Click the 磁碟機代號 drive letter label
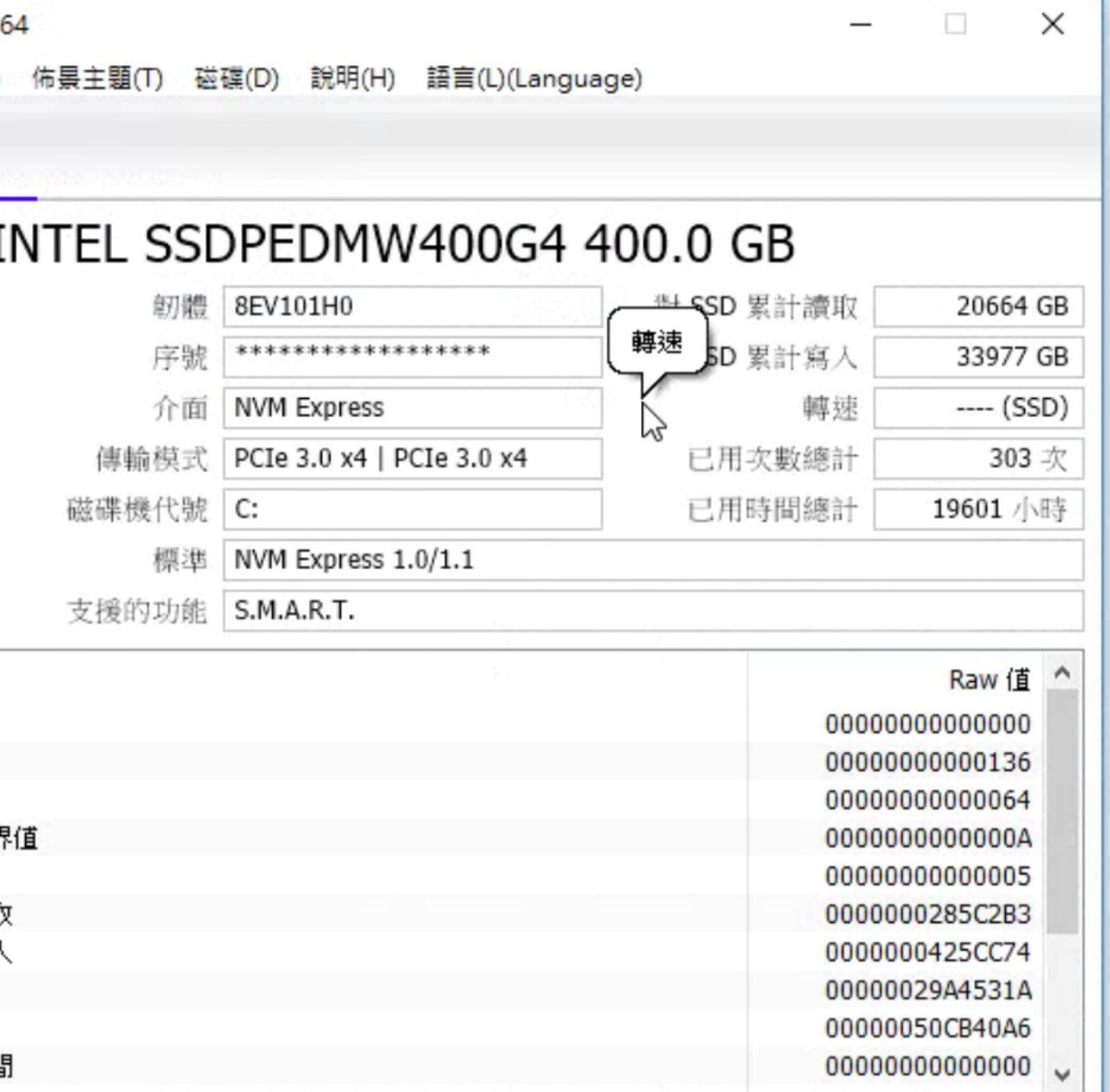 point(137,510)
